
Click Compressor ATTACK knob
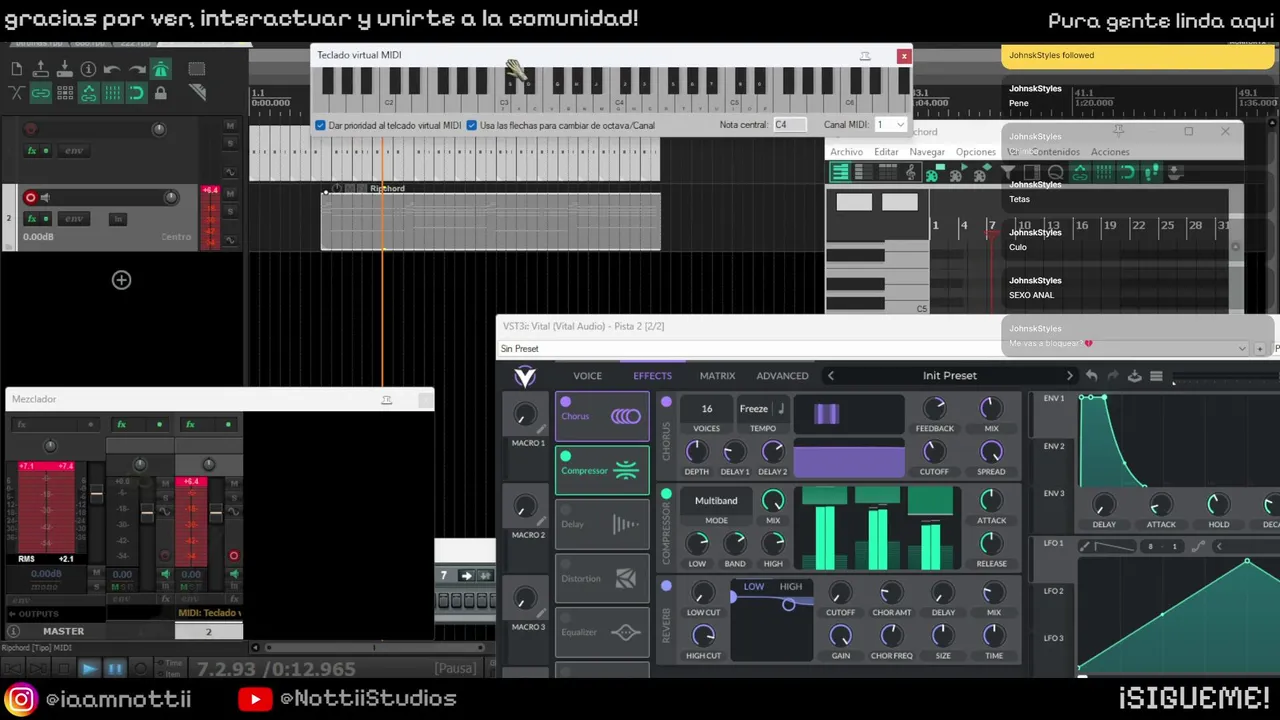[991, 500]
